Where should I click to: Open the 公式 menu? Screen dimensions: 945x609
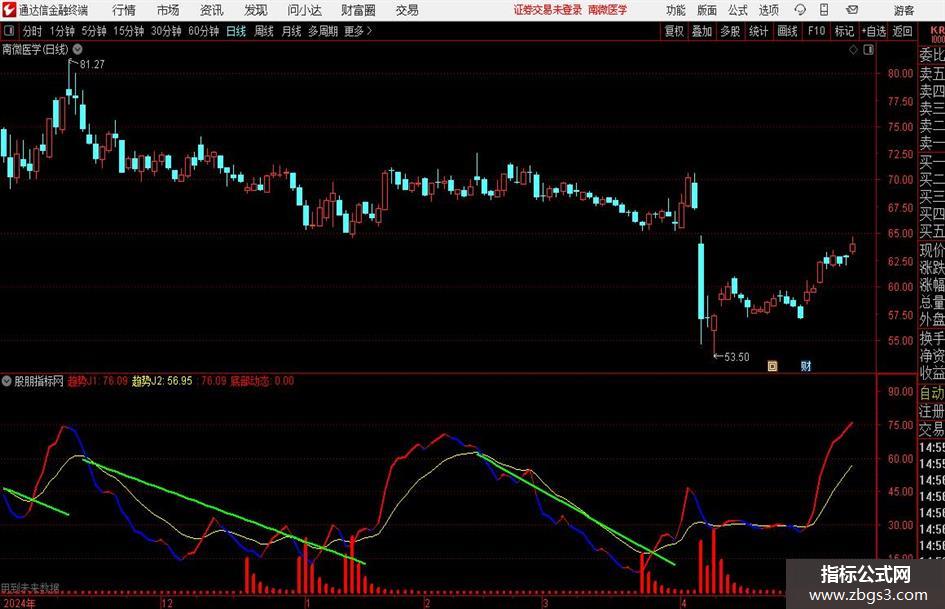(738, 10)
